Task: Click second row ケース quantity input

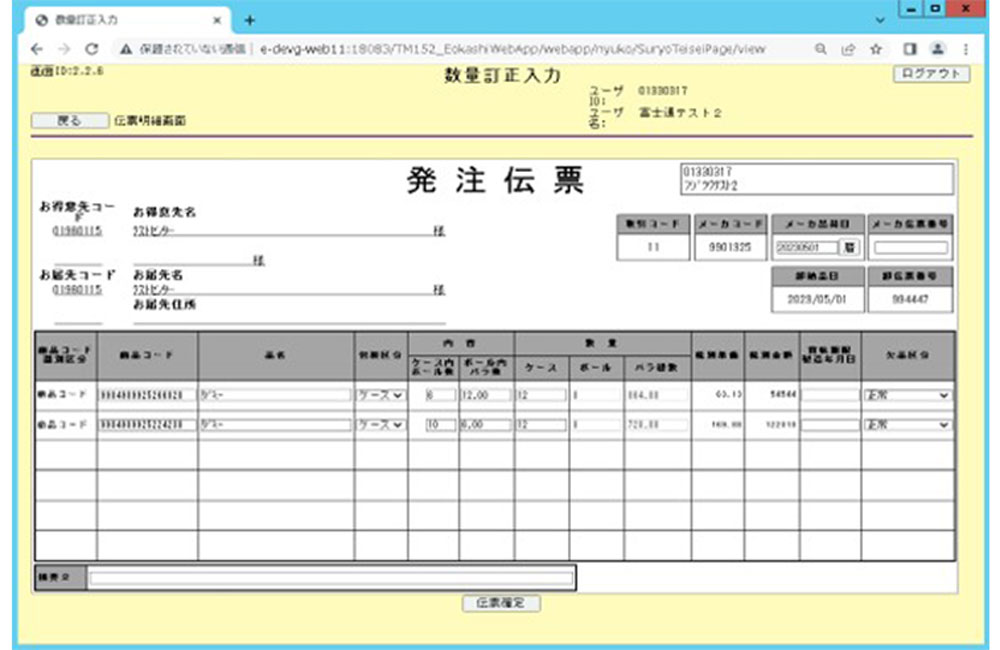Action: [x=541, y=425]
